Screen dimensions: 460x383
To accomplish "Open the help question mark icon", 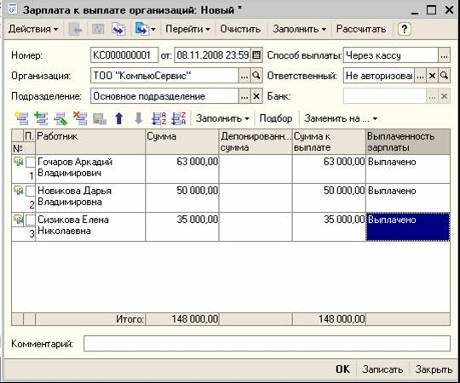I will [x=404, y=29].
